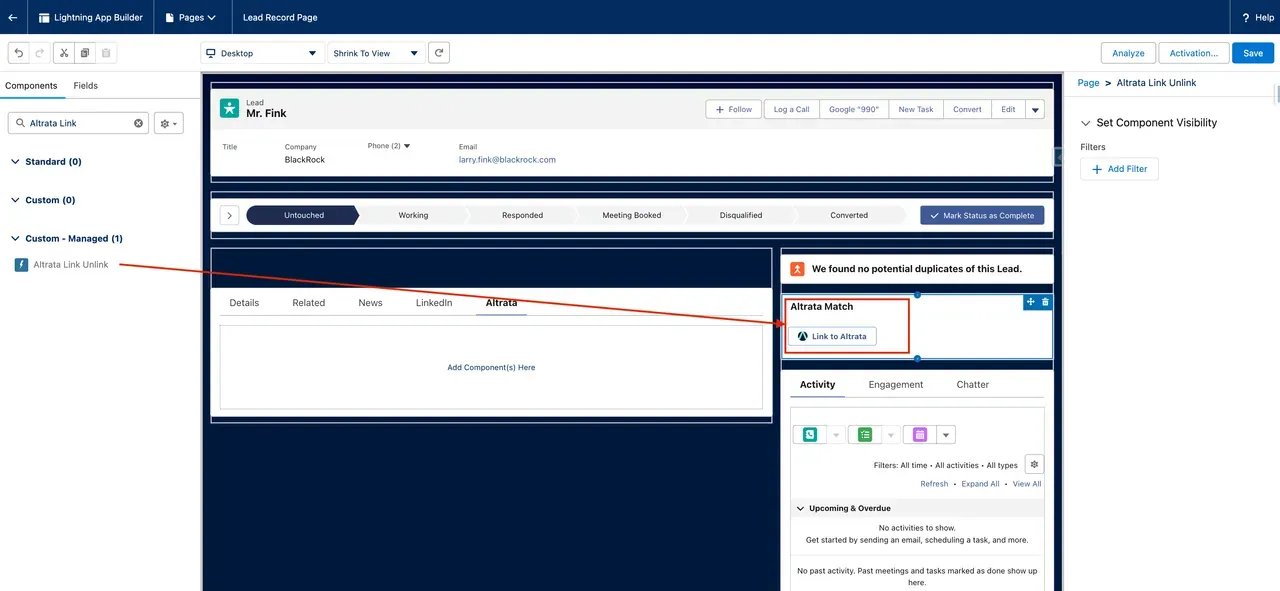Open the Help question mark
The image size is (1280, 591).
[x=1244, y=17]
